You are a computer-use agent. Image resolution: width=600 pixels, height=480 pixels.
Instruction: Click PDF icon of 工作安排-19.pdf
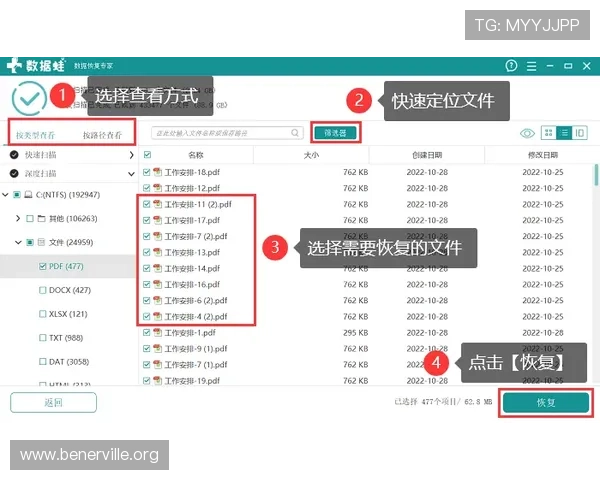click(157, 380)
